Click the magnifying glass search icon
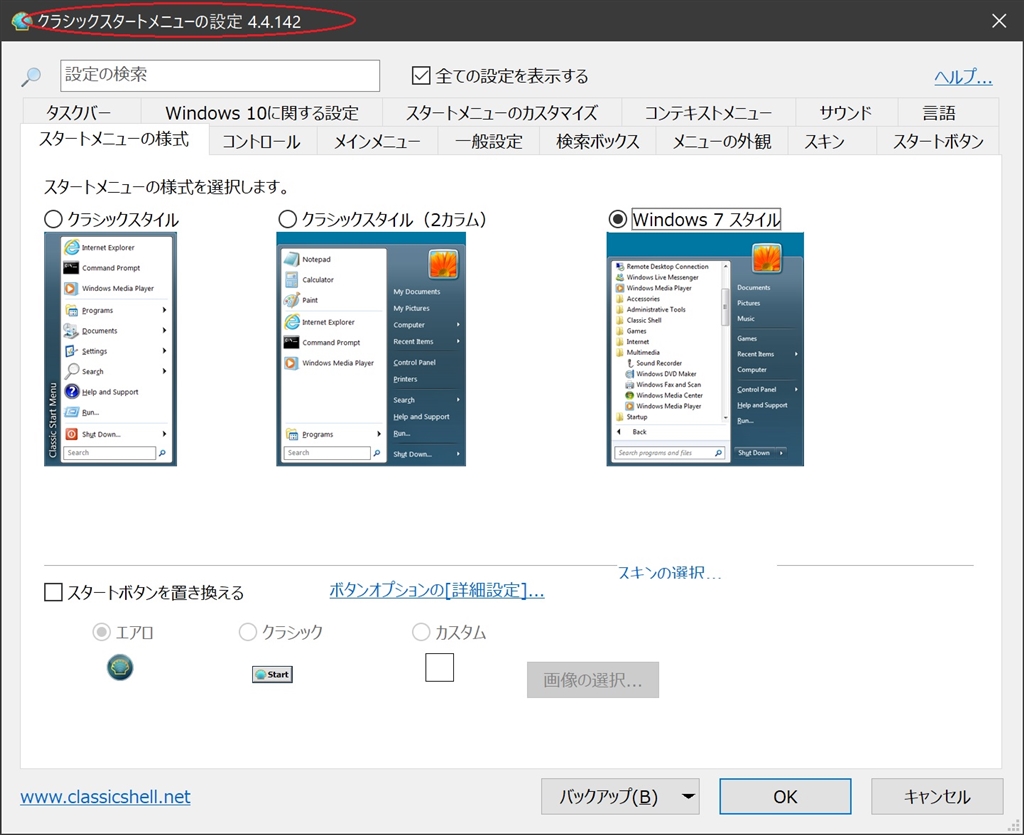This screenshot has height=835, width=1024. click(31, 76)
